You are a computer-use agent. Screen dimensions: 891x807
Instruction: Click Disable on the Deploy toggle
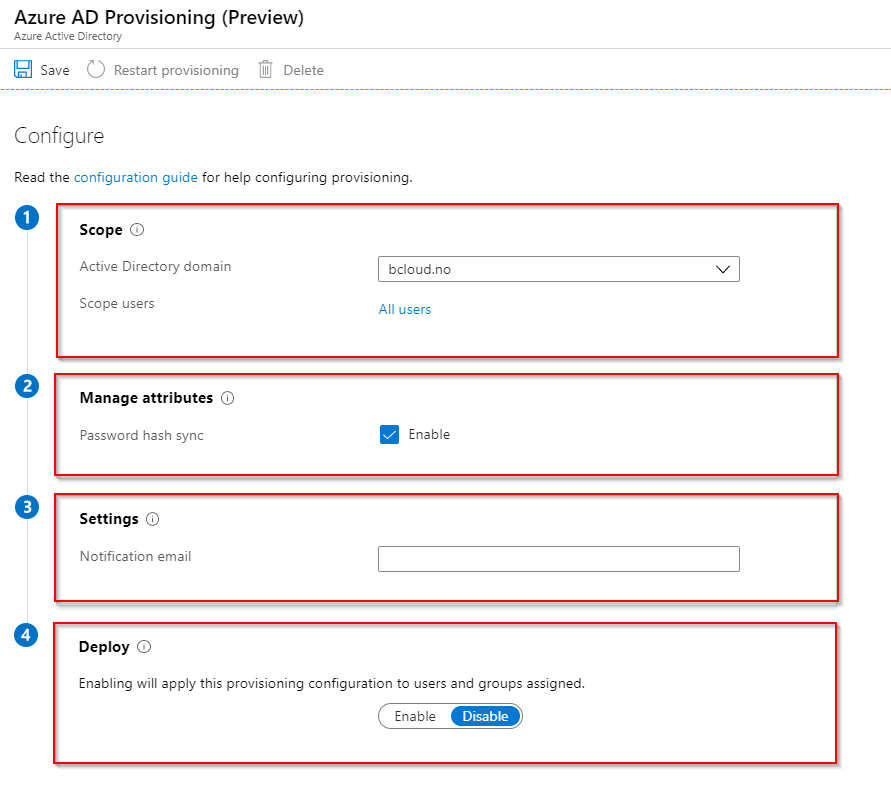point(485,716)
